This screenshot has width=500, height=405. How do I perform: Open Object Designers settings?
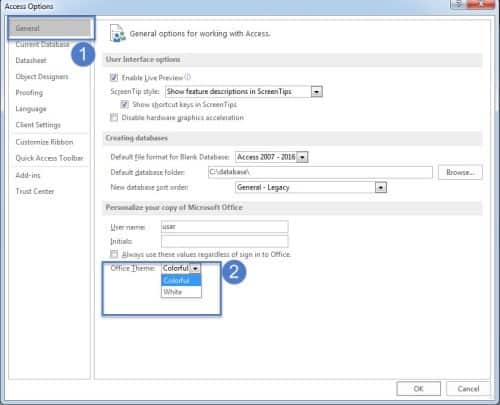(42, 76)
